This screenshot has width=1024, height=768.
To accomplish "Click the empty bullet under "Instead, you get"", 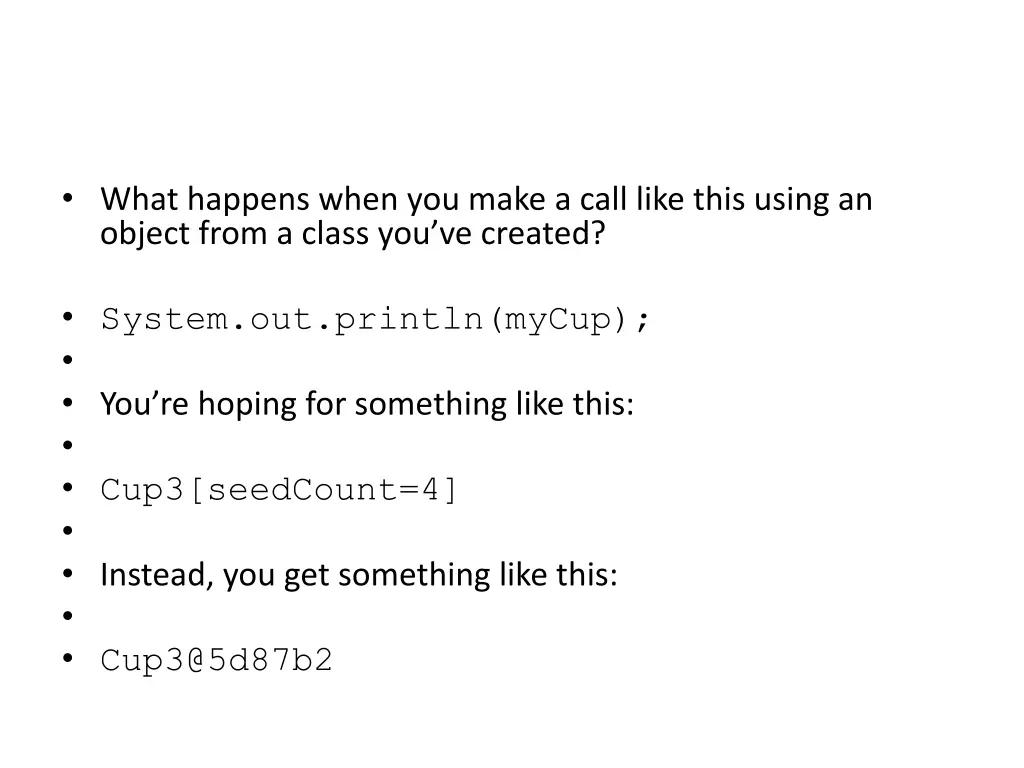I will [x=68, y=615].
